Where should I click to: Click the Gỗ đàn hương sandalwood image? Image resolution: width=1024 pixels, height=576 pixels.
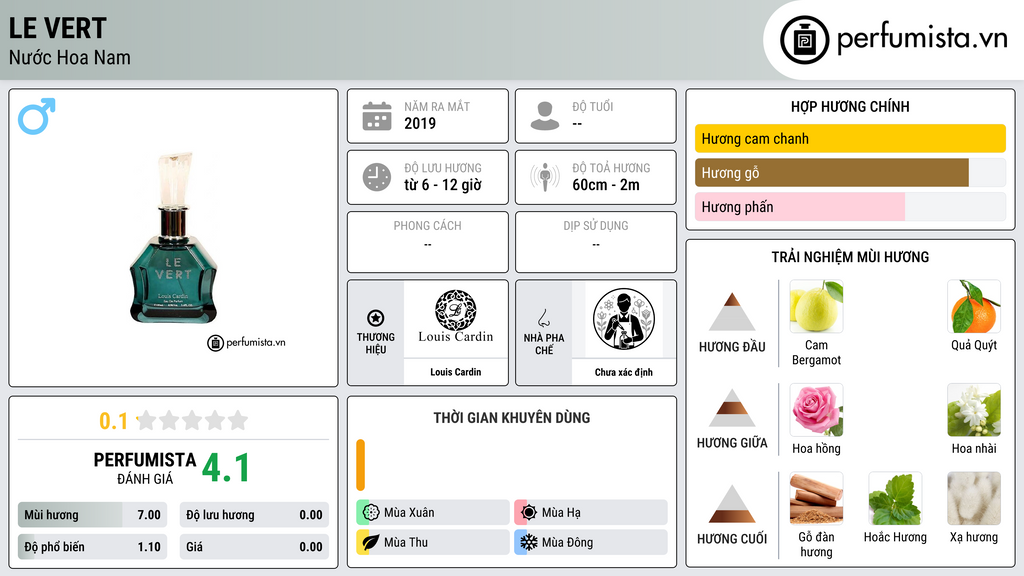(816, 499)
